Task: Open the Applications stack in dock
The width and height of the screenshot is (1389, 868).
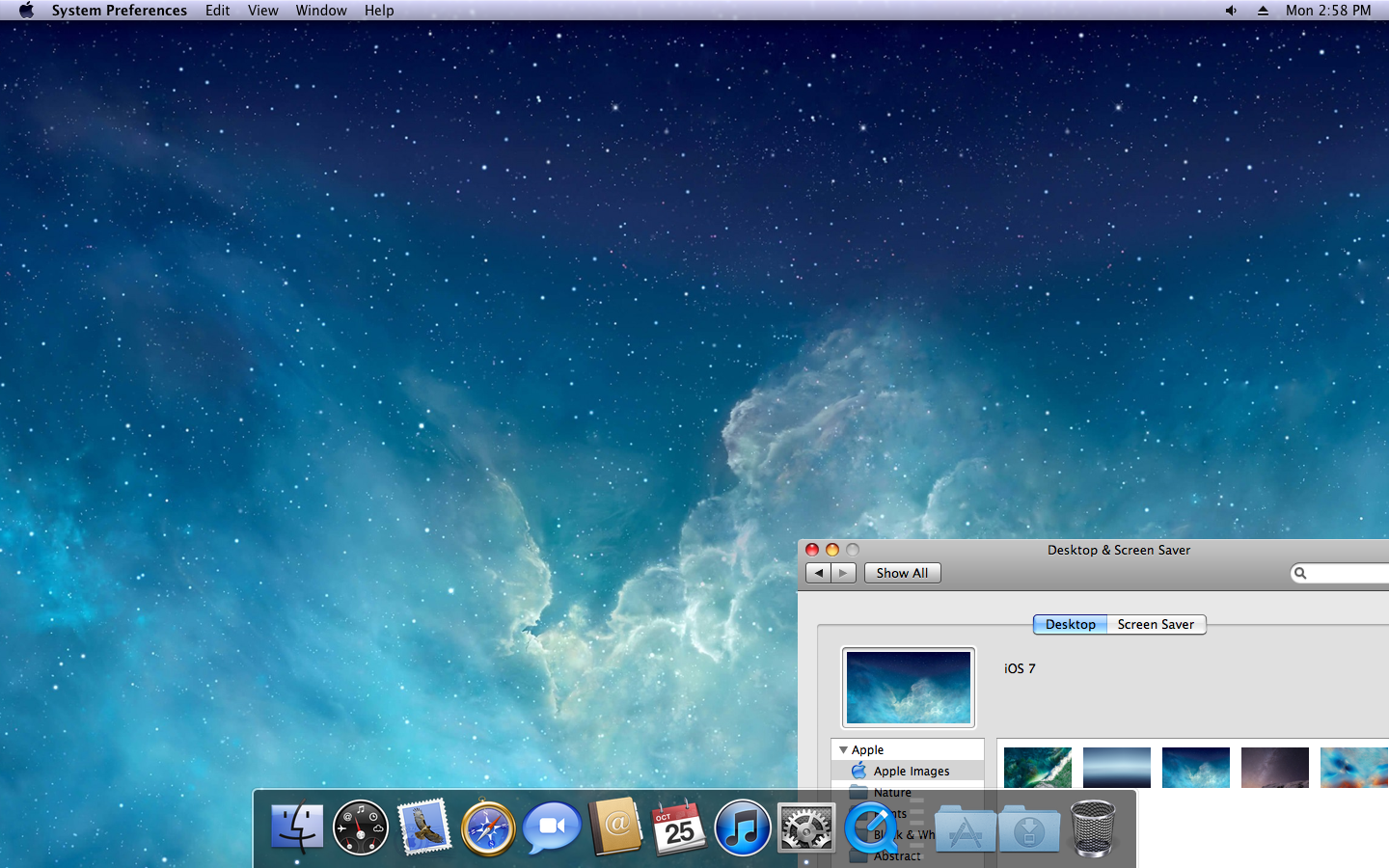Action: [965, 829]
